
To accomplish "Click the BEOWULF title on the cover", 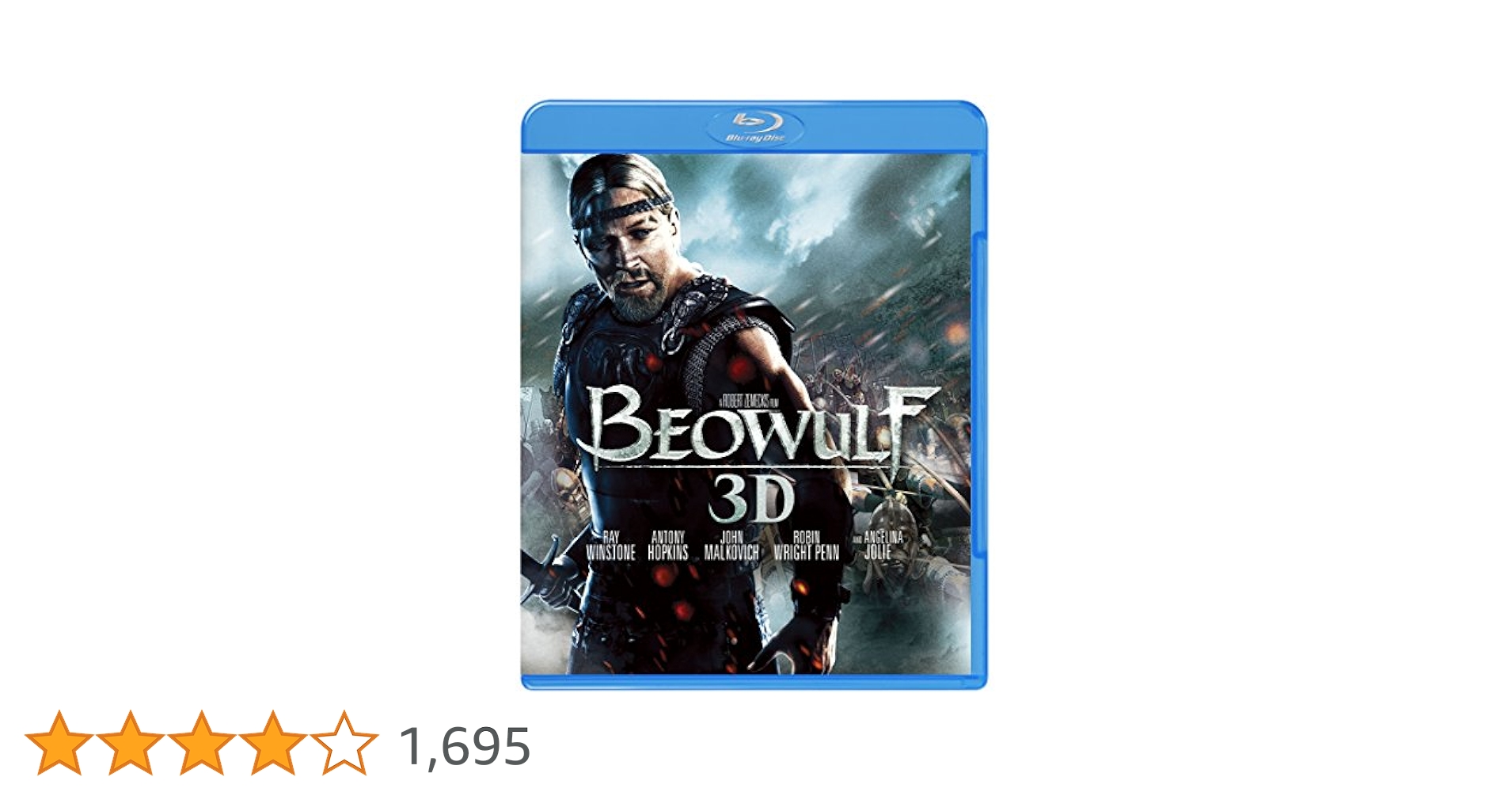I will pyautogui.click(x=756, y=429).
